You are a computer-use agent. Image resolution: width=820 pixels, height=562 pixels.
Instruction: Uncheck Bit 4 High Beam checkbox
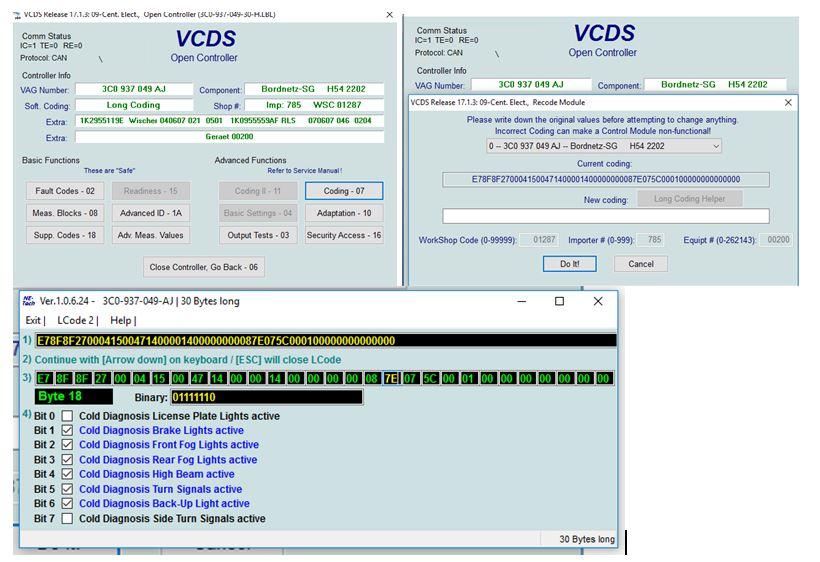click(67, 474)
